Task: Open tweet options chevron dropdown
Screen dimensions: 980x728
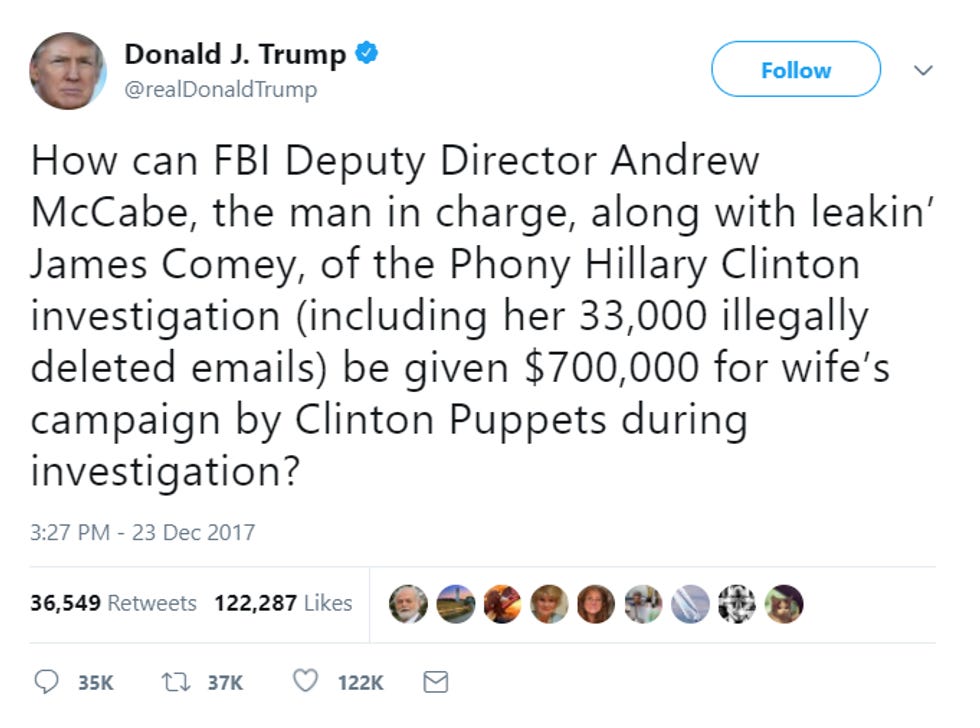Action: (923, 70)
